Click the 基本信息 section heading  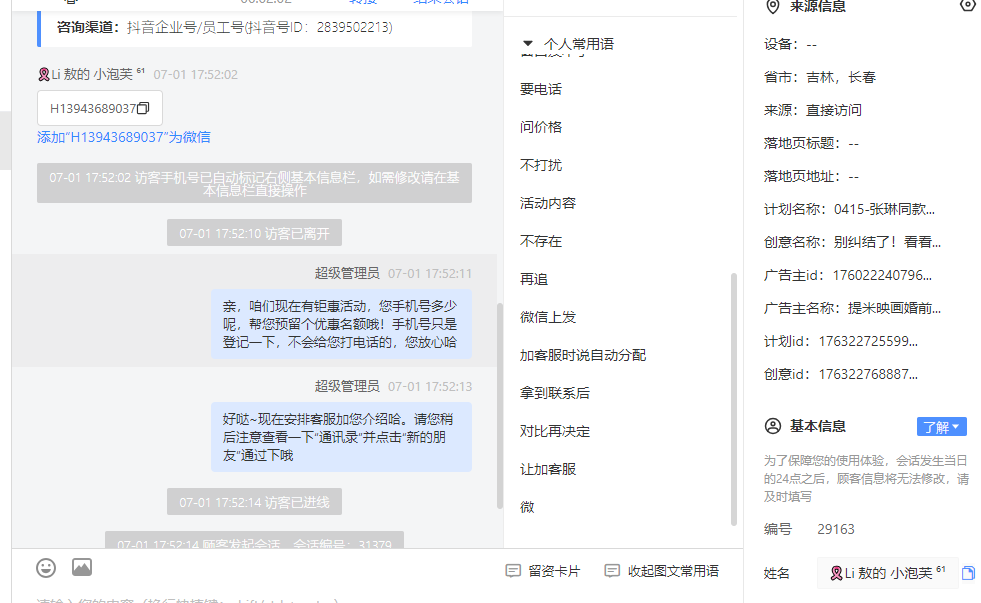[817, 427]
